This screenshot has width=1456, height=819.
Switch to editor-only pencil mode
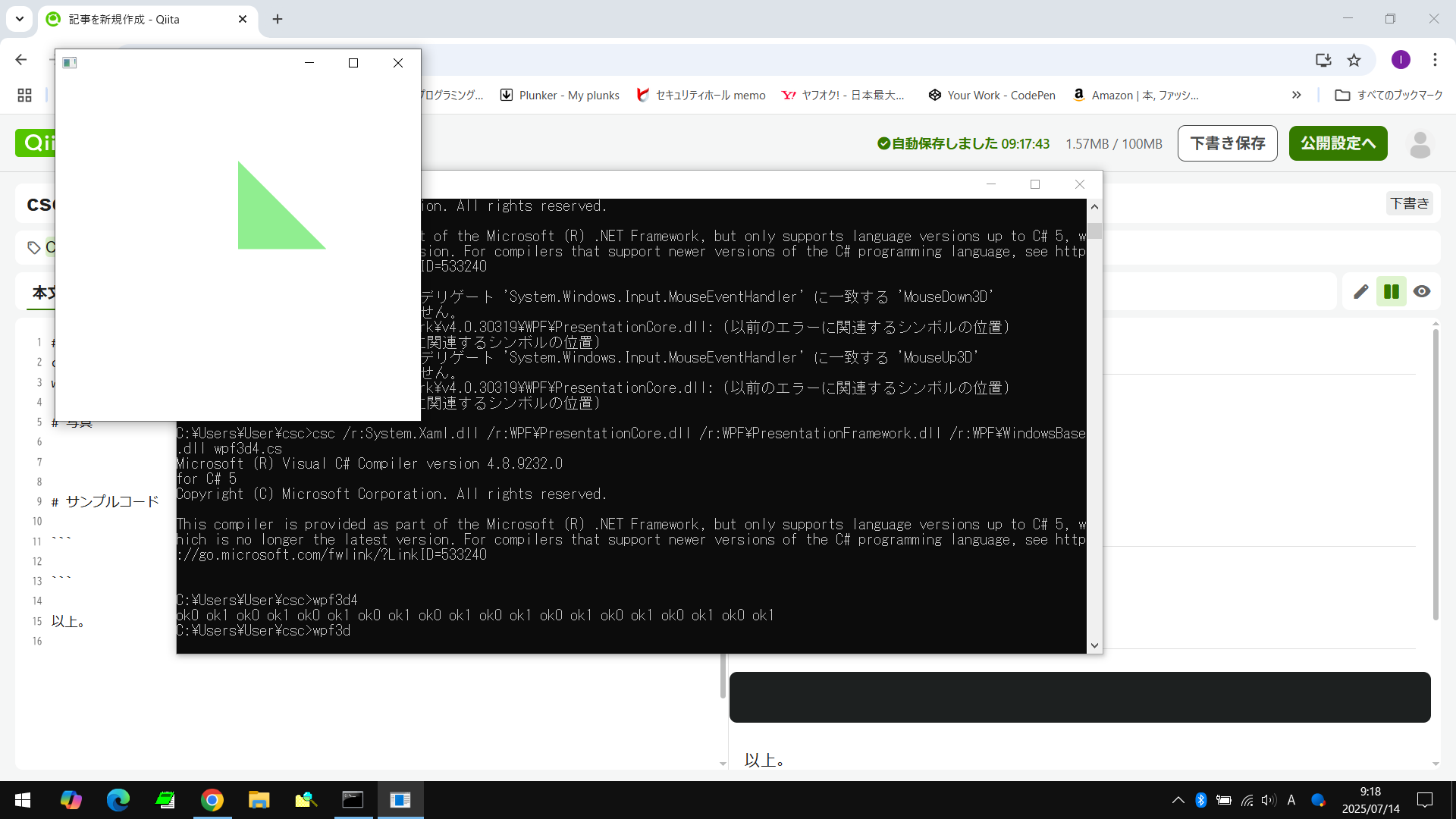pos(1361,292)
